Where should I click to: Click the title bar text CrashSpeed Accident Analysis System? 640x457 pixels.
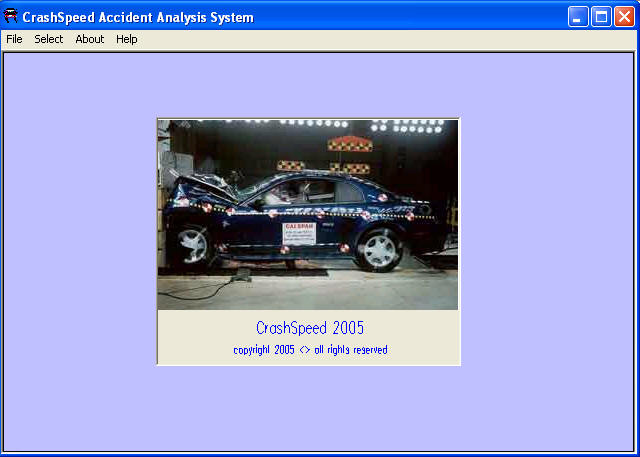tap(140, 17)
